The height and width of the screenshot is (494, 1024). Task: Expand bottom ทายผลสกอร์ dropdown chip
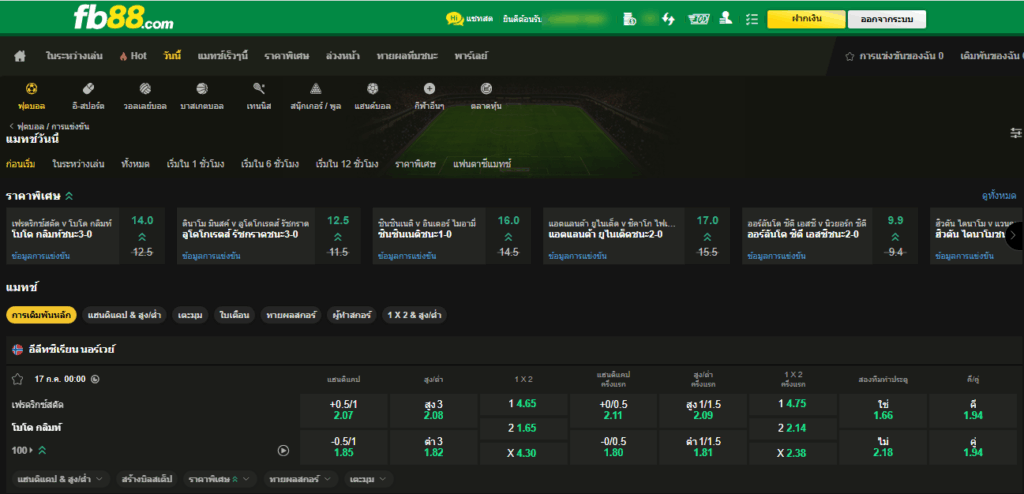(x=301, y=479)
